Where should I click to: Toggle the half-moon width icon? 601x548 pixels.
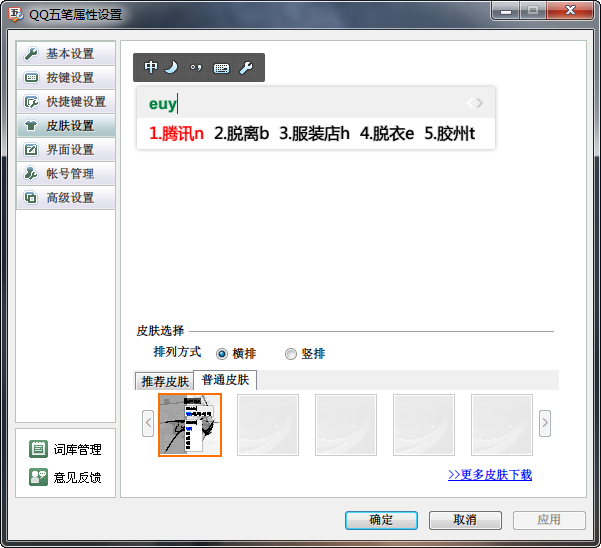tap(171, 67)
